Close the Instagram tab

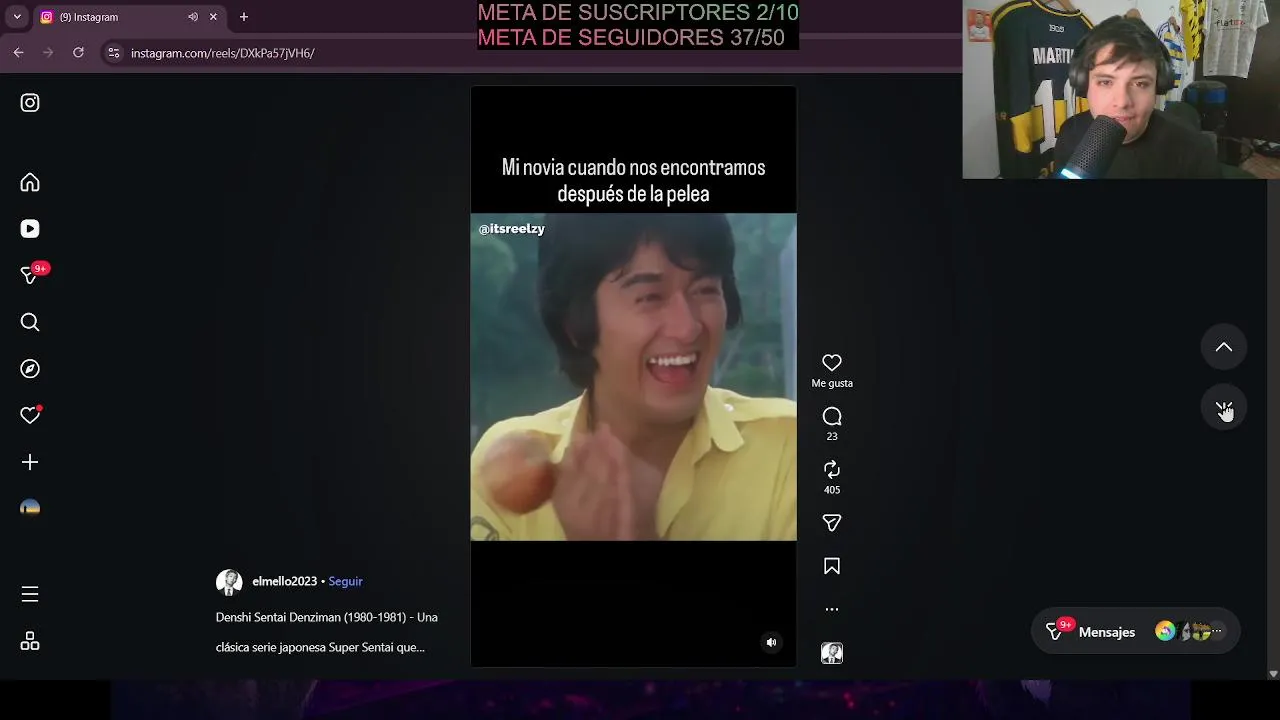pos(213,17)
